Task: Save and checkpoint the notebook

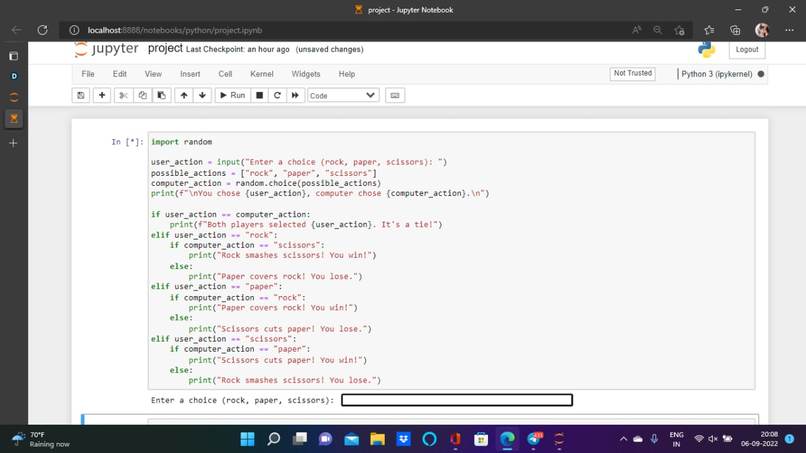Action: click(x=81, y=95)
